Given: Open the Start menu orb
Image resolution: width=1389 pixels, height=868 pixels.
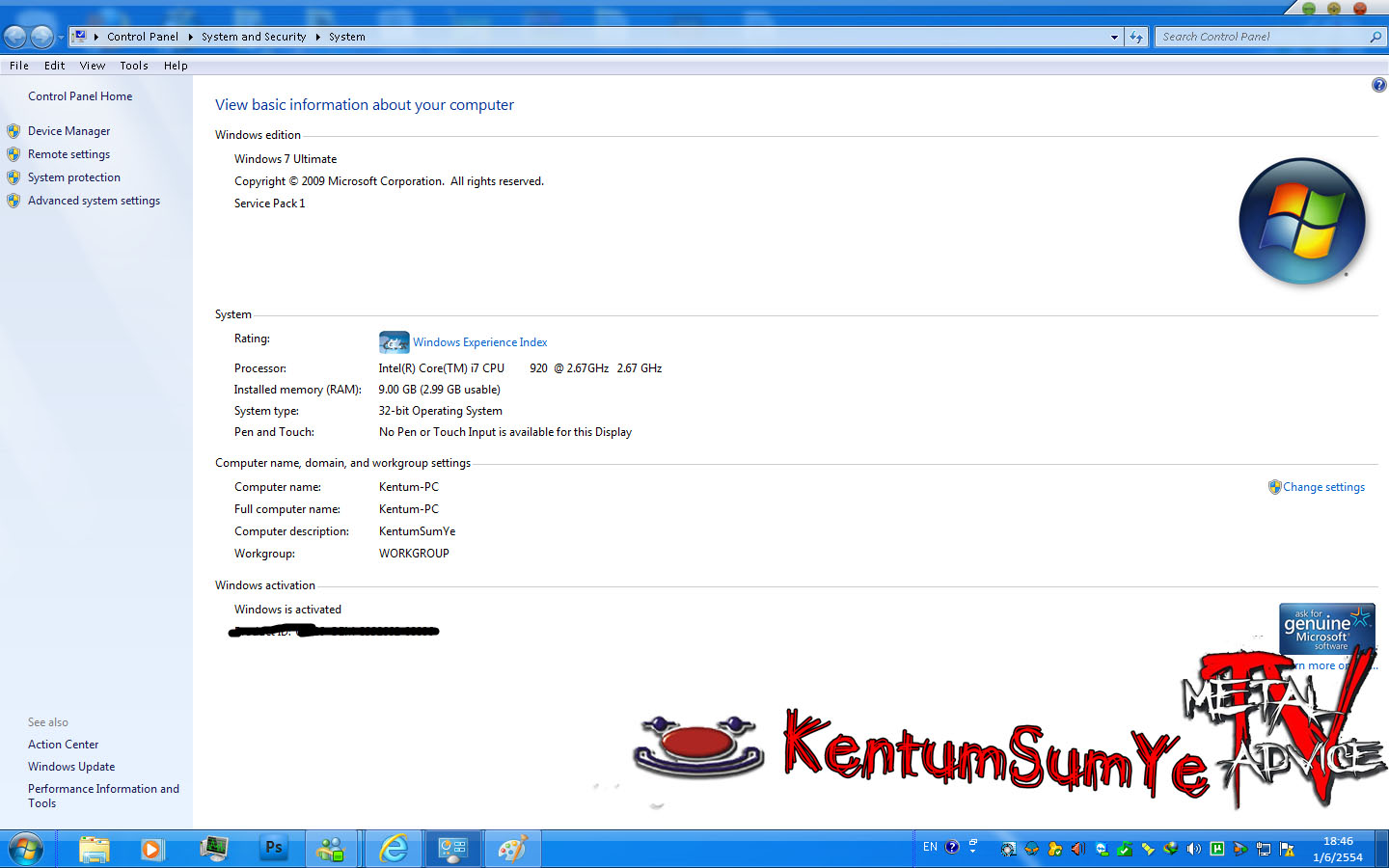Looking at the screenshot, I should coord(25,849).
